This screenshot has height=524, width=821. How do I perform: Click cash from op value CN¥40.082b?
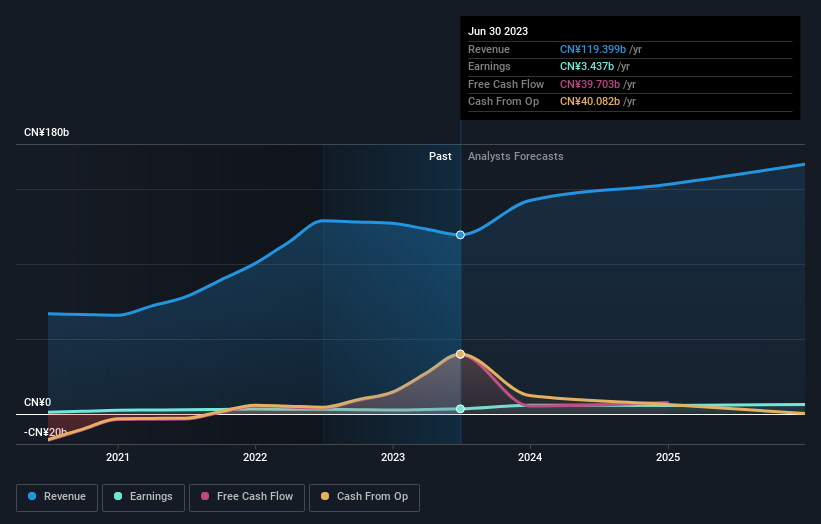[x=590, y=102]
